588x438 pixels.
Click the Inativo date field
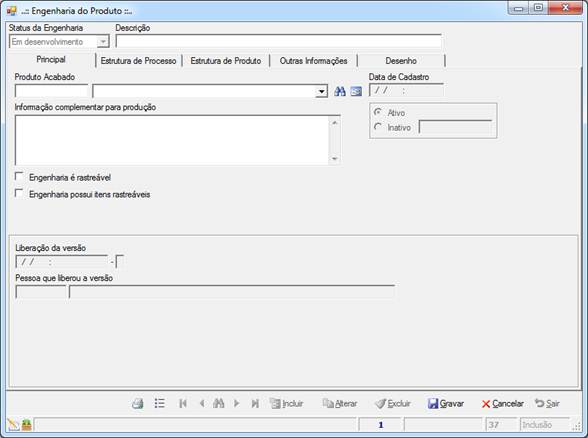click(x=455, y=127)
